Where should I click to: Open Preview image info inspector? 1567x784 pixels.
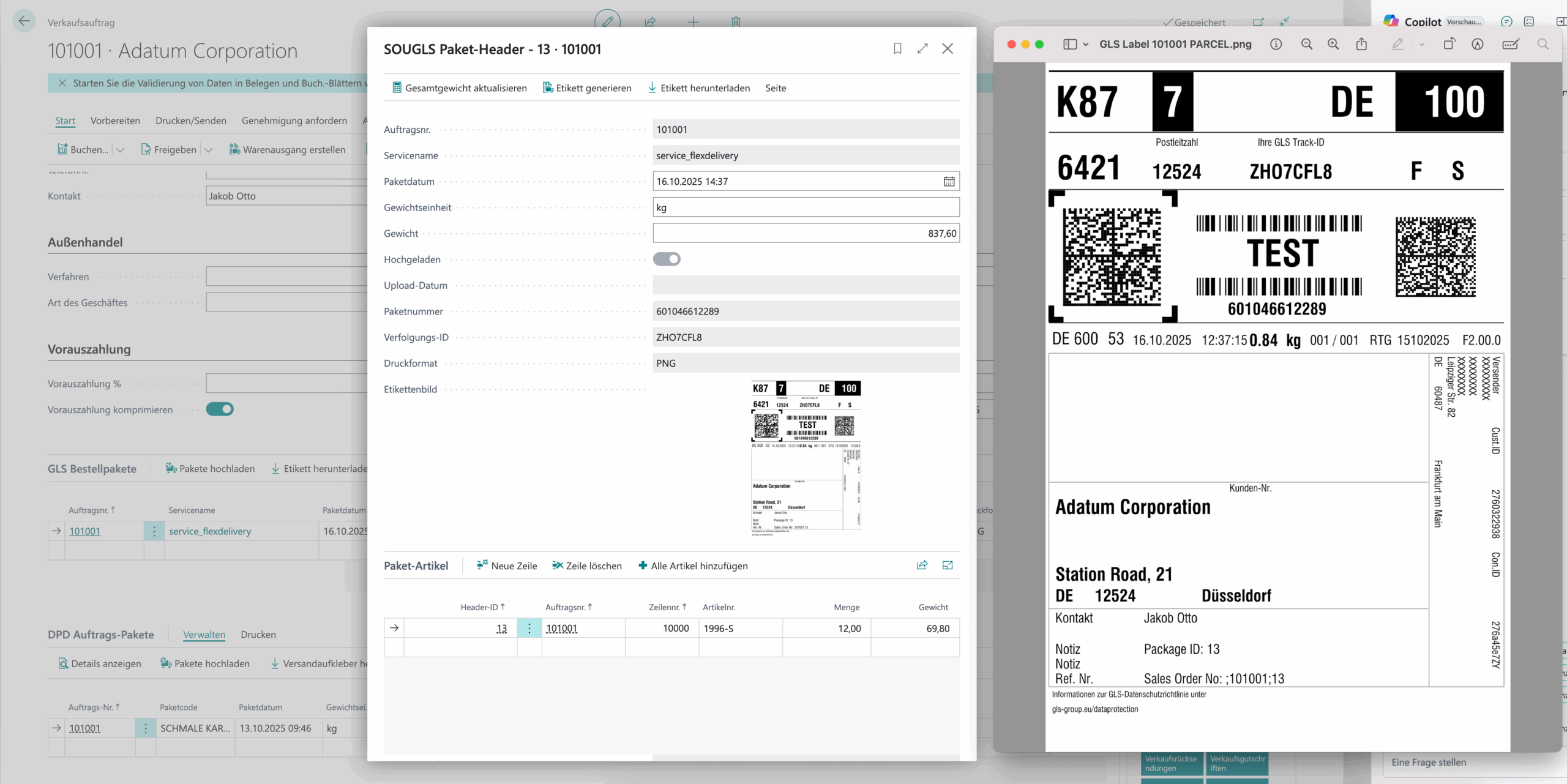coord(1276,44)
